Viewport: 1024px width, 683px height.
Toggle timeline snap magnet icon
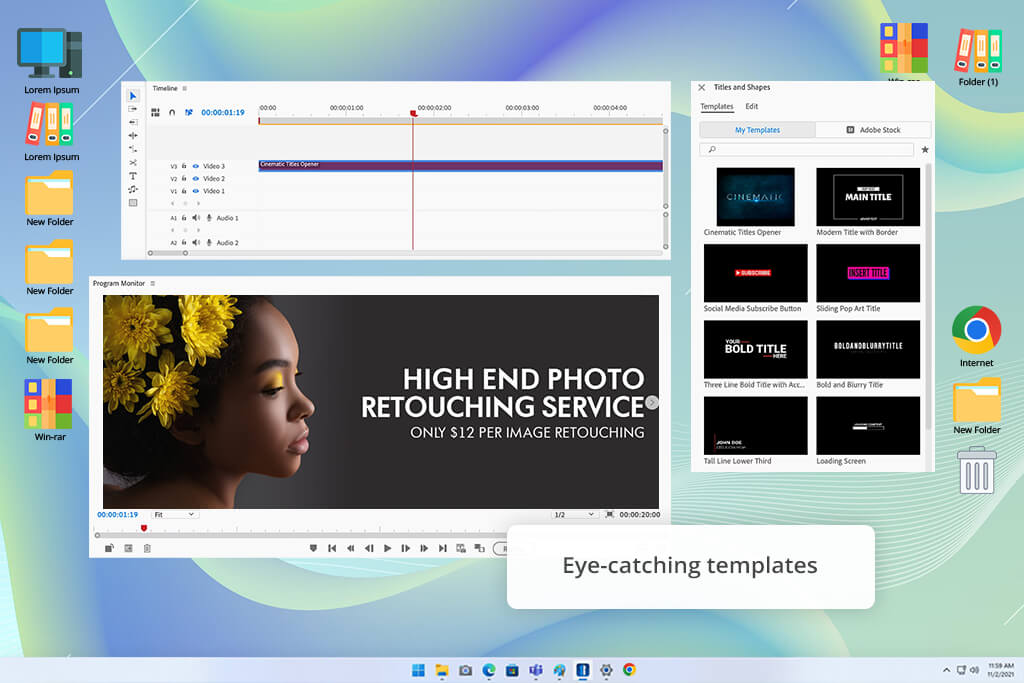pos(172,112)
